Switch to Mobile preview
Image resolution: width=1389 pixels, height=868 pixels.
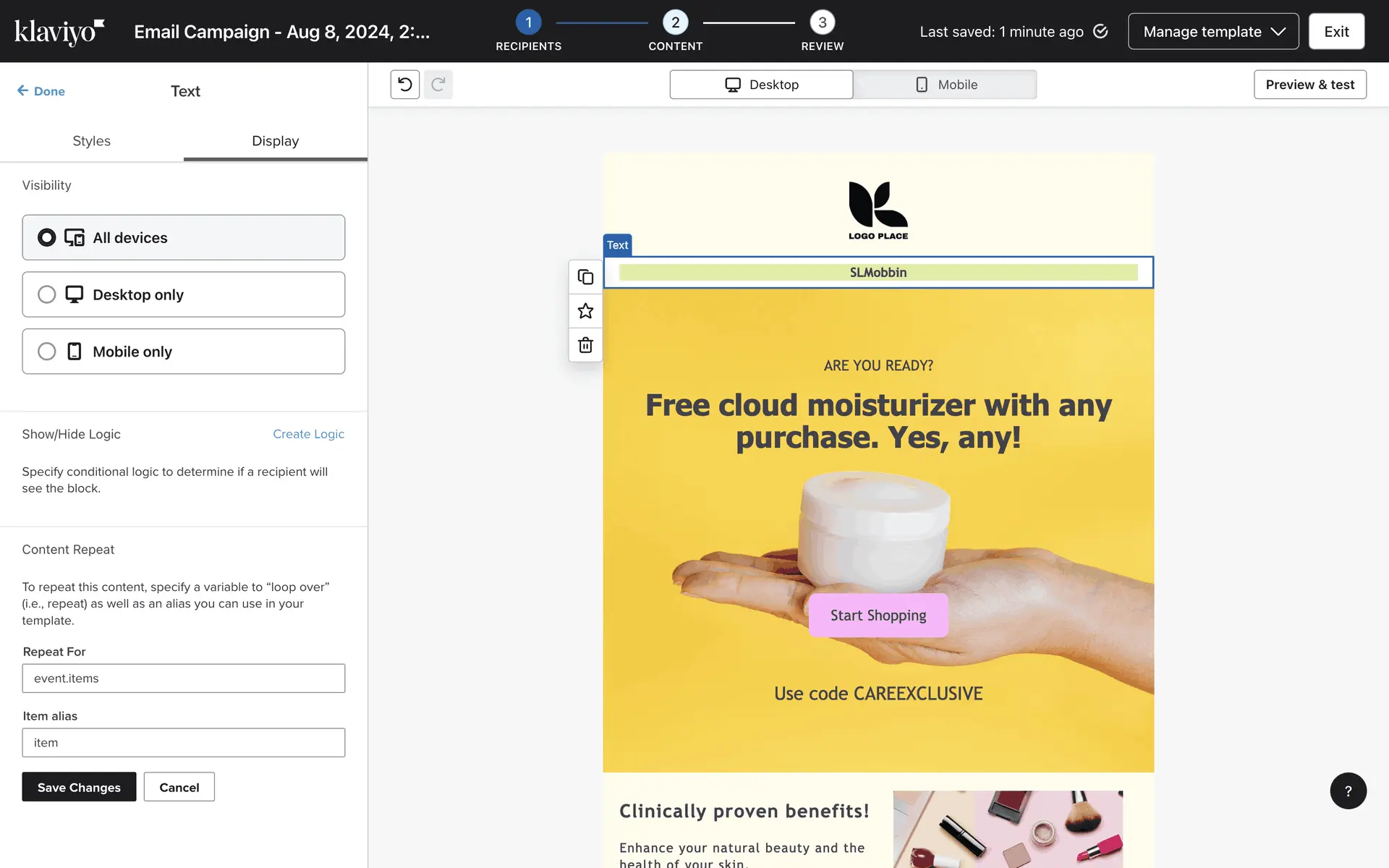(x=945, y=85)
